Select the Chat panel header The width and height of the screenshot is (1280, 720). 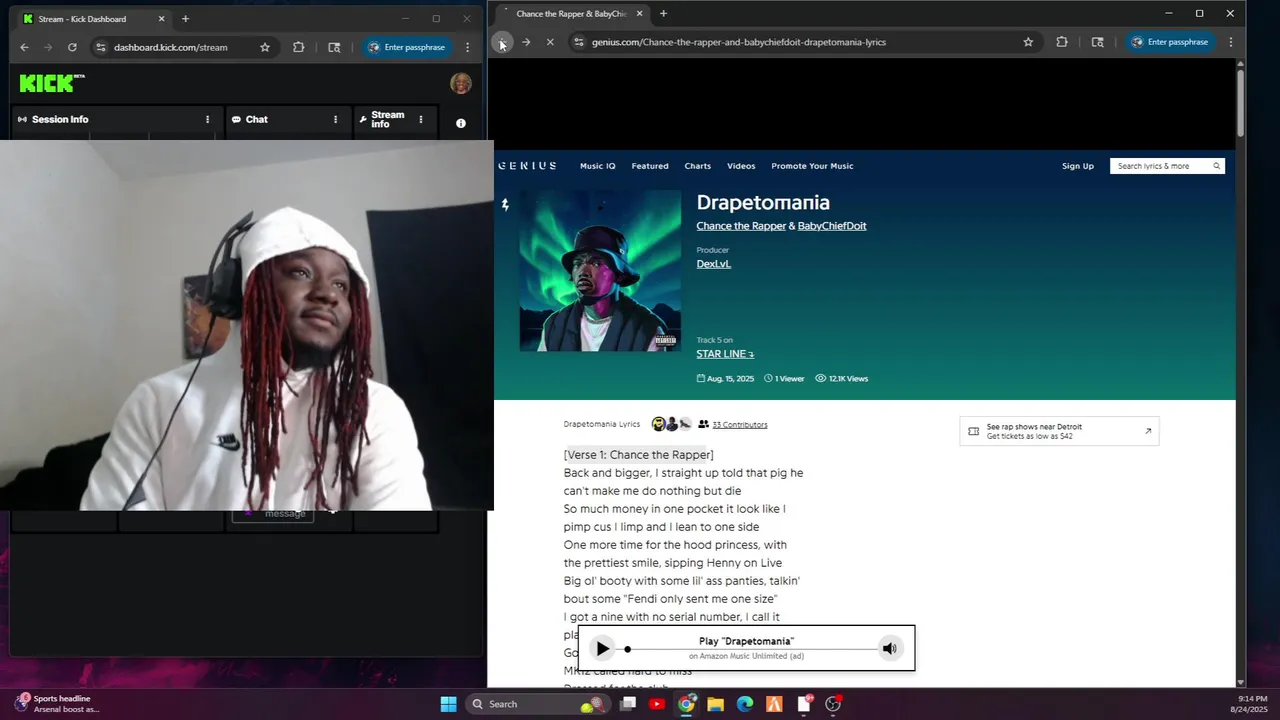pos(286,119)
